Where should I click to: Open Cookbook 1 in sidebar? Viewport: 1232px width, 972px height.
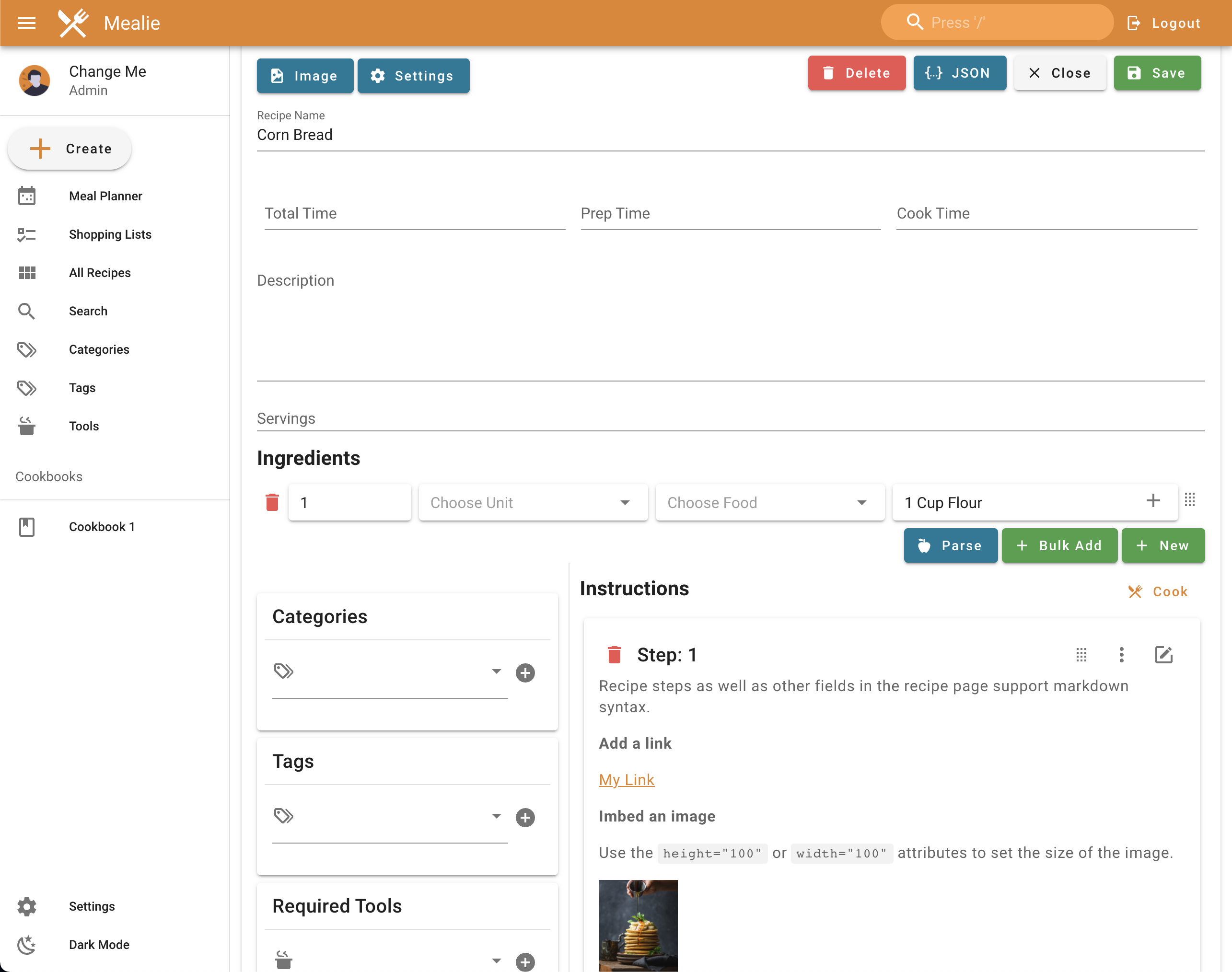[101, 526]
